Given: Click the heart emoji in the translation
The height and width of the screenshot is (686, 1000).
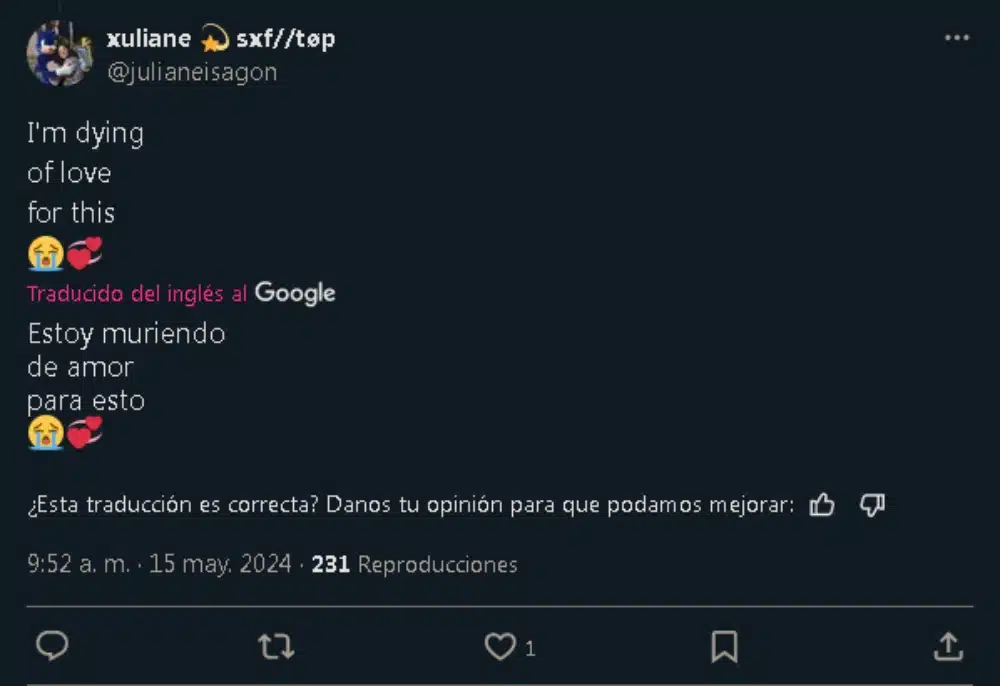Looking at the screenshot, I should pos(87,432).
